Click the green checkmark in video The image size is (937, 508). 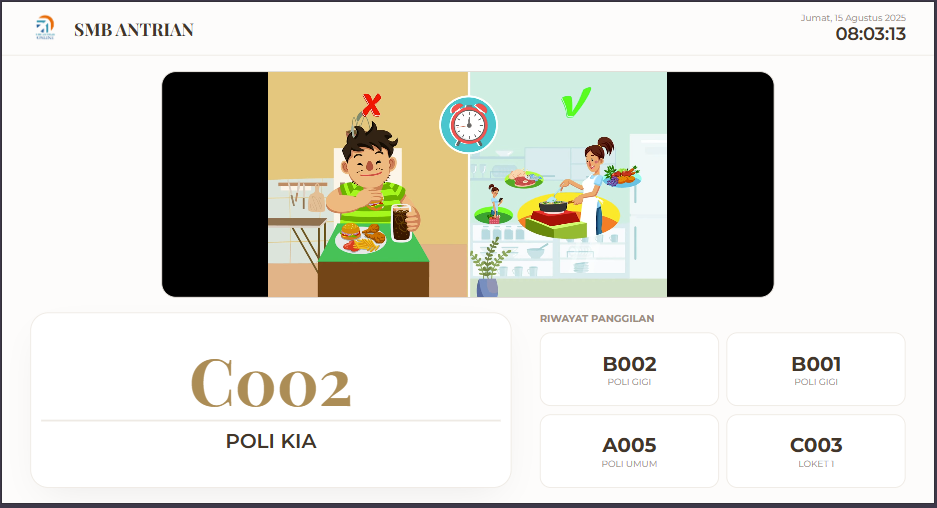click(x=575, y=102)
